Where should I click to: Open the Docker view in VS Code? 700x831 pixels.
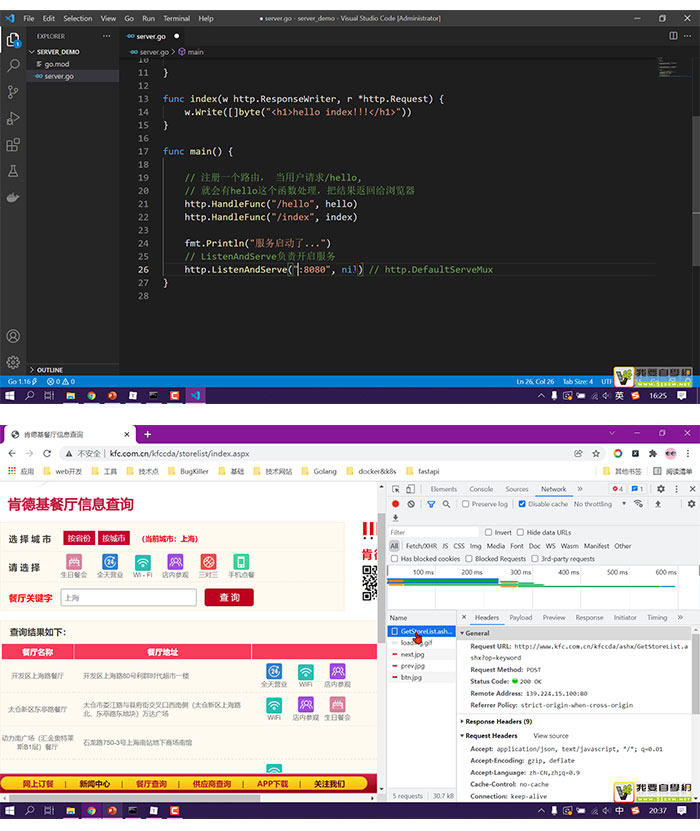[x=13, y=198]
